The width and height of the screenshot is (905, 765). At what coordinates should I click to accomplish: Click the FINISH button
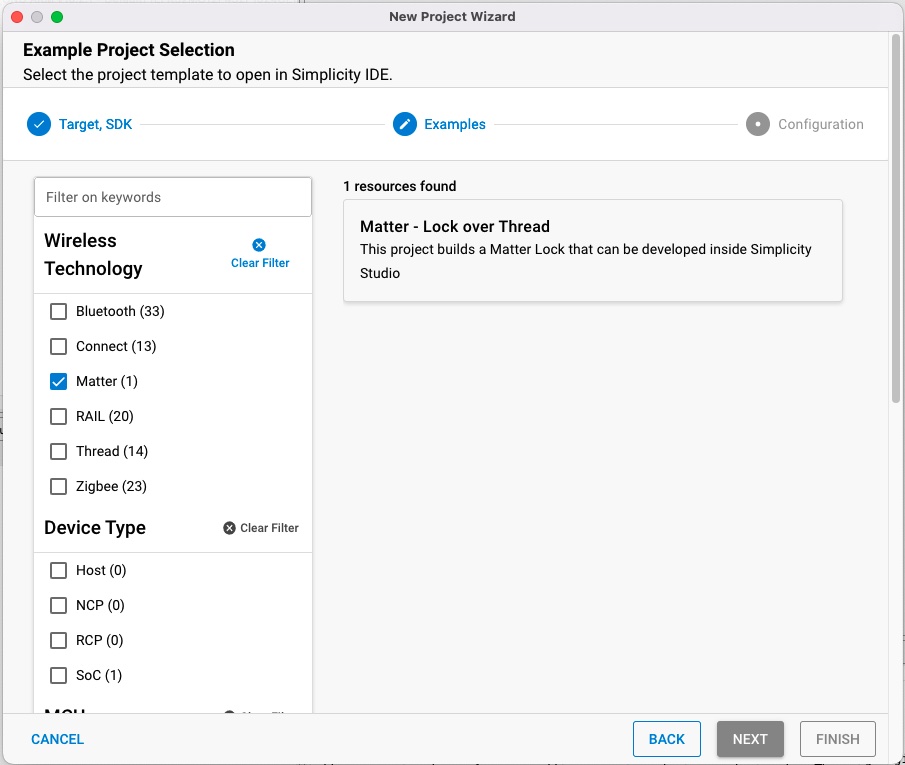837,739
